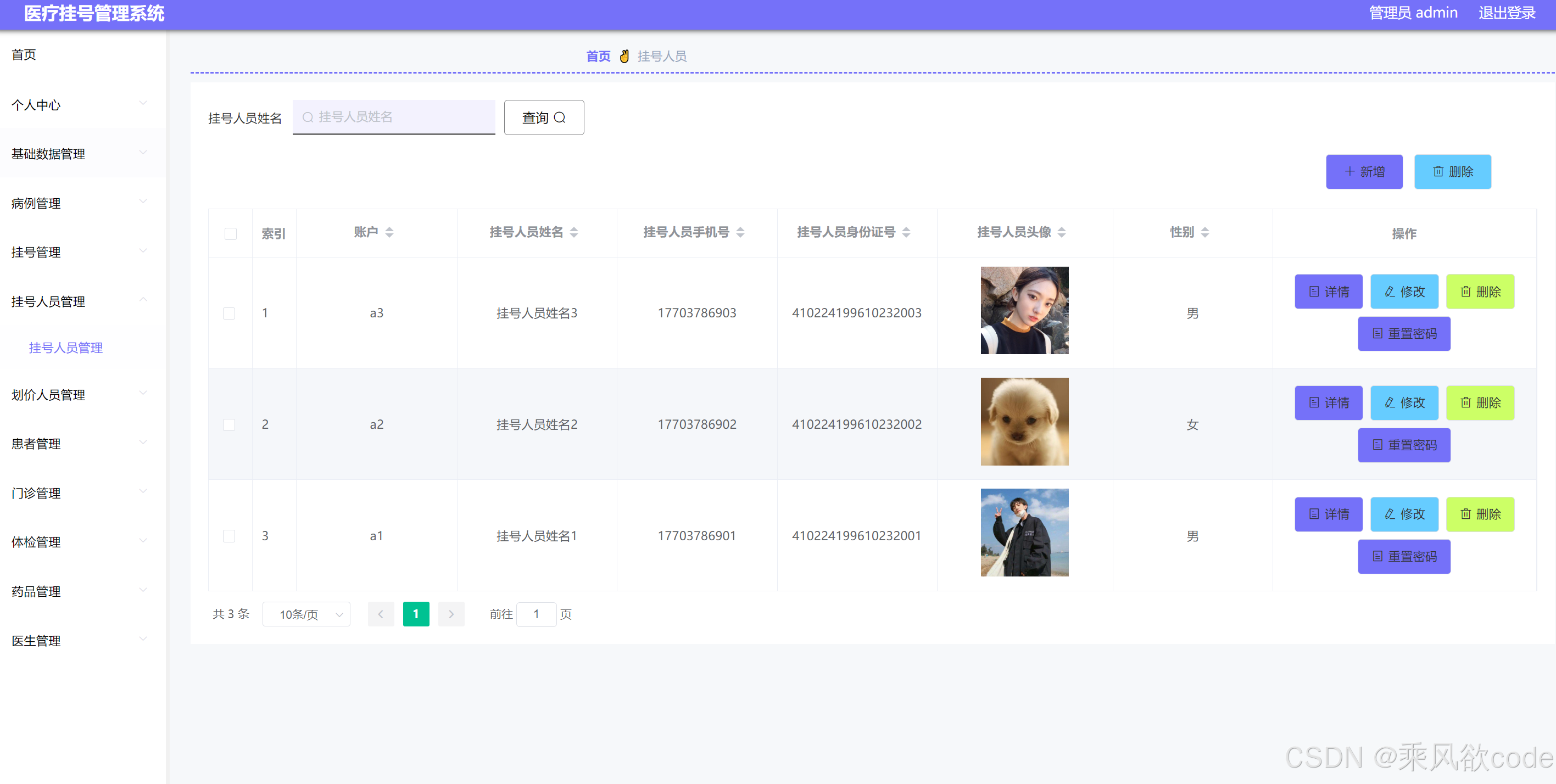Sort by 挂号人员姓名 column arrows
This screenshot has height=784, width=1556.
click(x=574, y=233)
